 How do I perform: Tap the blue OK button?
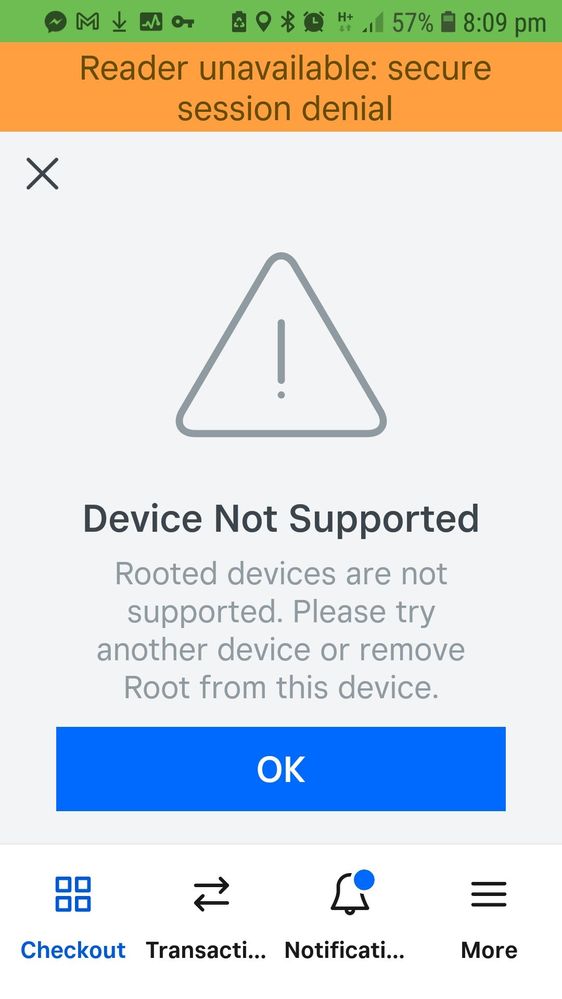(281, 769)
